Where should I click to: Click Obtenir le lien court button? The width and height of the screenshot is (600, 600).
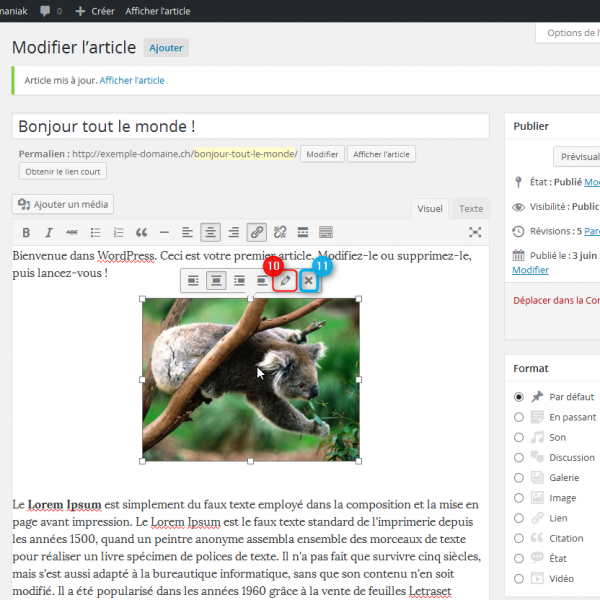coord(62,171)
